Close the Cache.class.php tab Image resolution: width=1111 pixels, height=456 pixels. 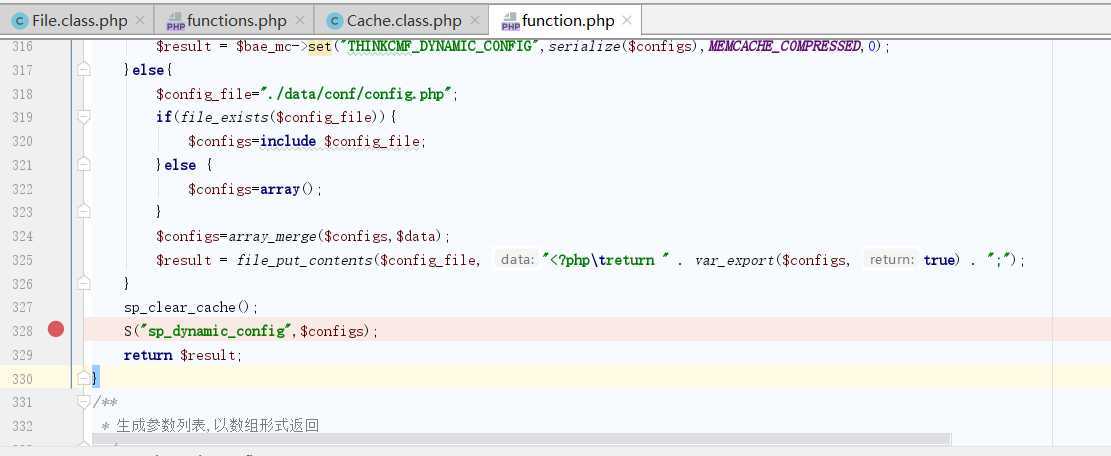tap(475, 21)
